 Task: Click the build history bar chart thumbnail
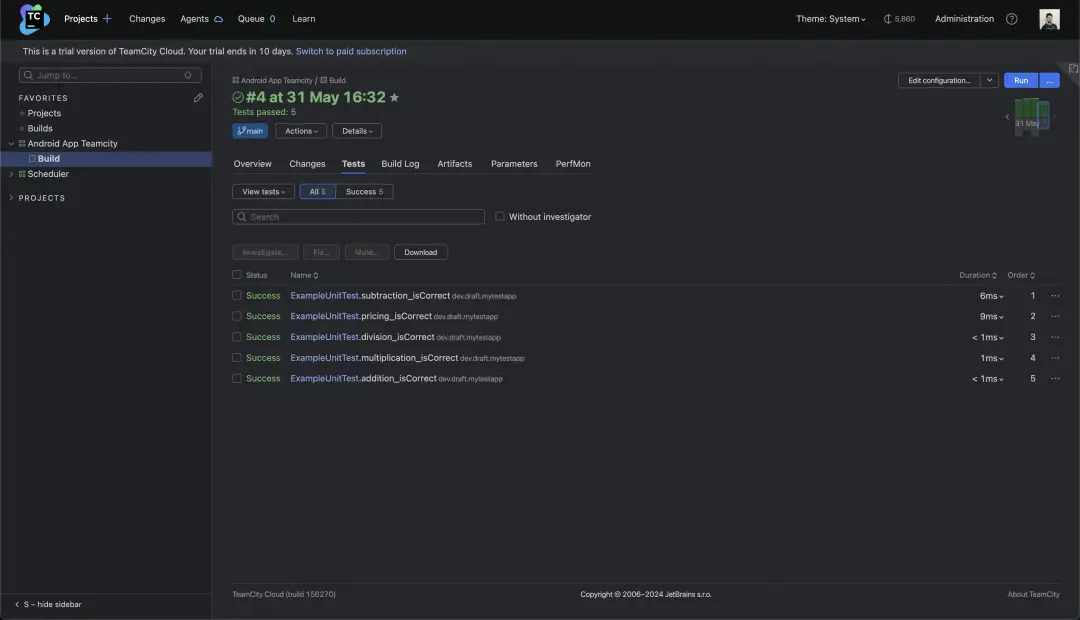[1031, 116]
